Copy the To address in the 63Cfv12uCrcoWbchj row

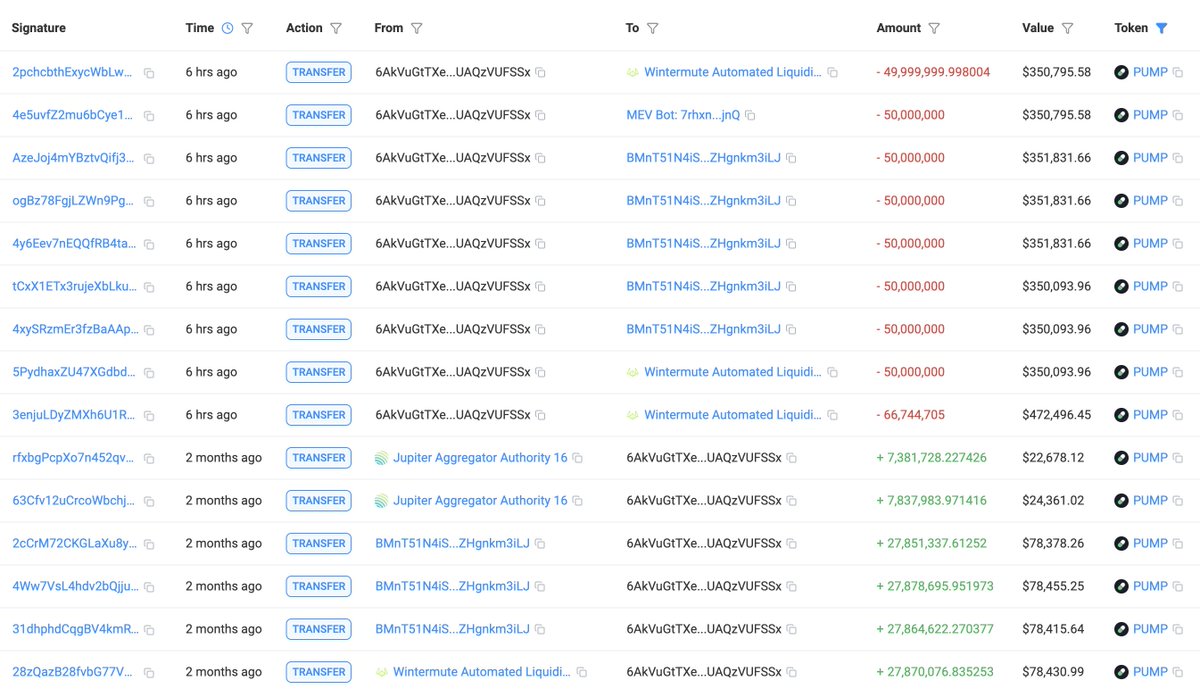pos(791,502)
